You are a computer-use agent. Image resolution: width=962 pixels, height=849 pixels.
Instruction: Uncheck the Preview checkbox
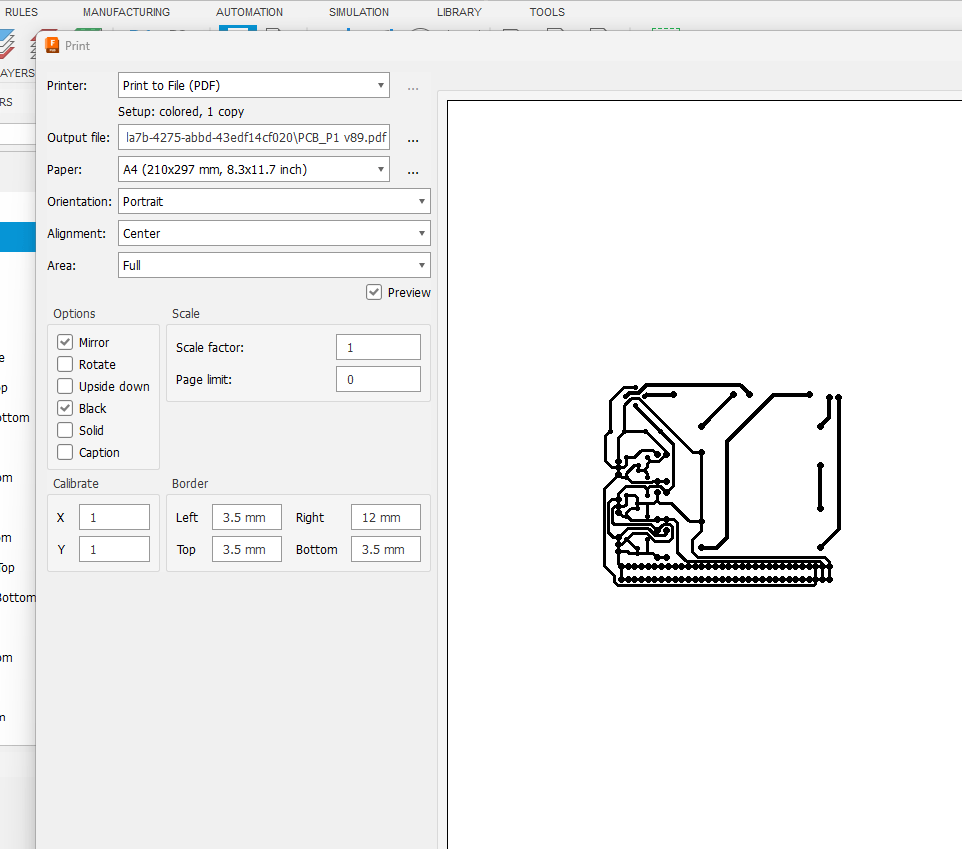(373, 292)
